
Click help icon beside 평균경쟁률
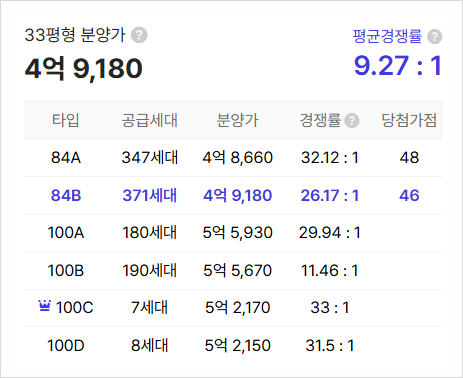434,36
